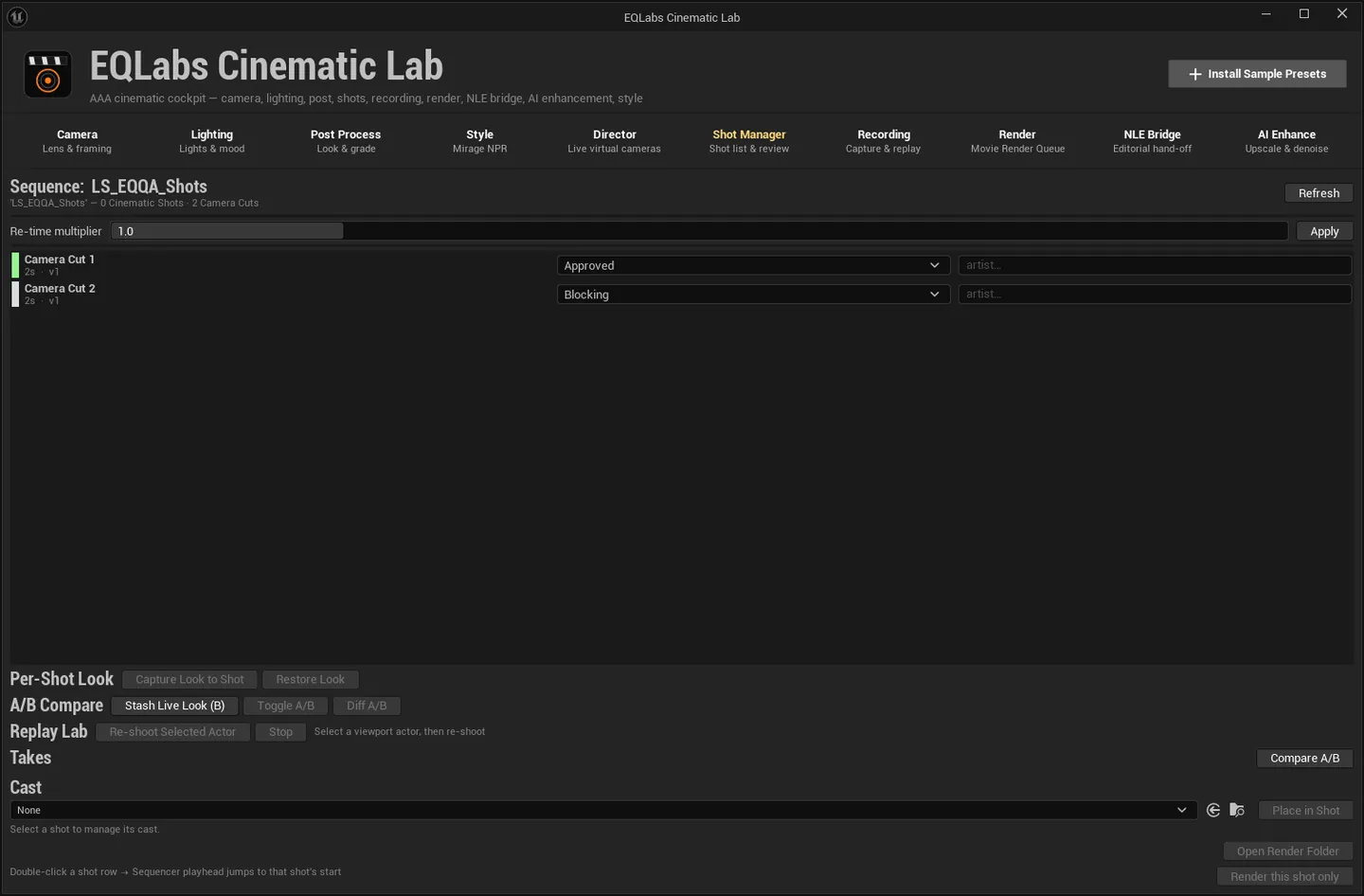Open the AI Enhance tab
1364x896 pixels.
[x=1286, y=141]
